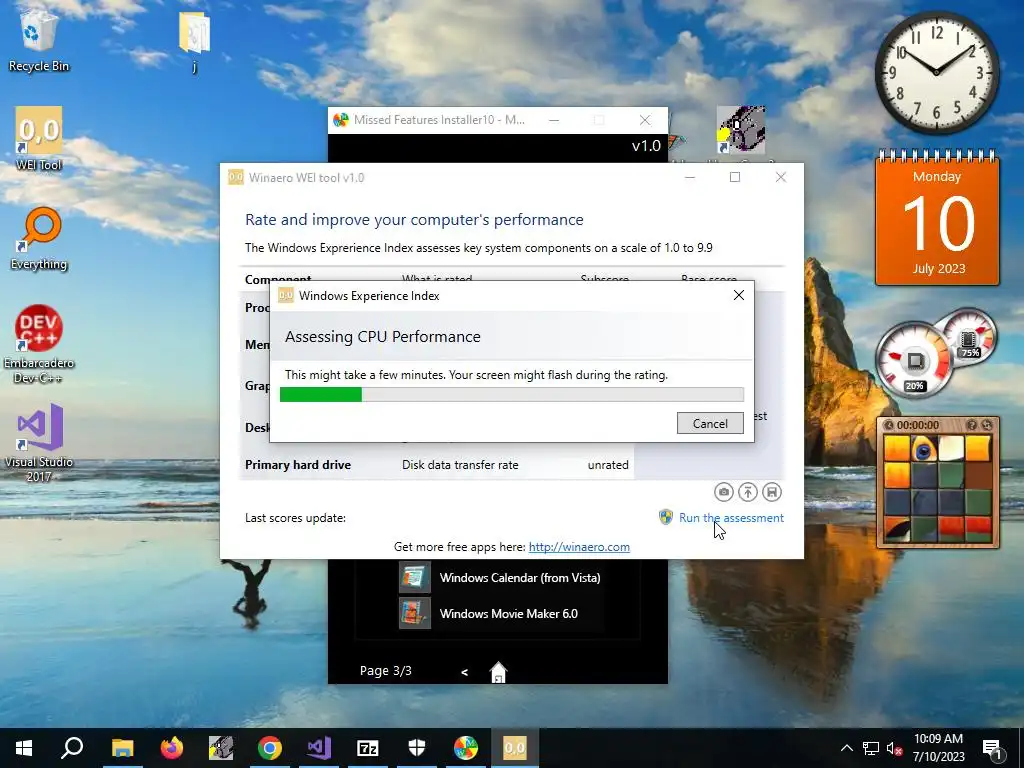The width and height of the screenshot is (1024, 768).
Task: Open Everything search desktop shortcut
Action: 39,238
